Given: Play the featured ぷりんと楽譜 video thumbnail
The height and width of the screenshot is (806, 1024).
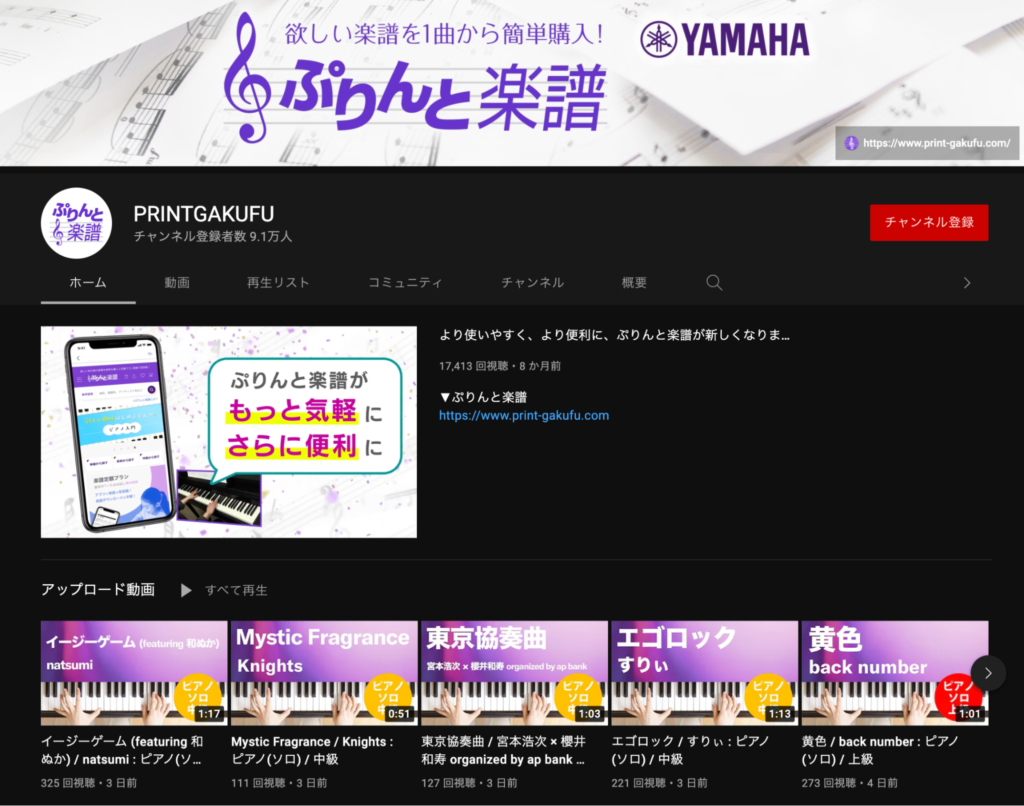Looking at the screenshot, I should pyautogui.click(x=229, y=432).
